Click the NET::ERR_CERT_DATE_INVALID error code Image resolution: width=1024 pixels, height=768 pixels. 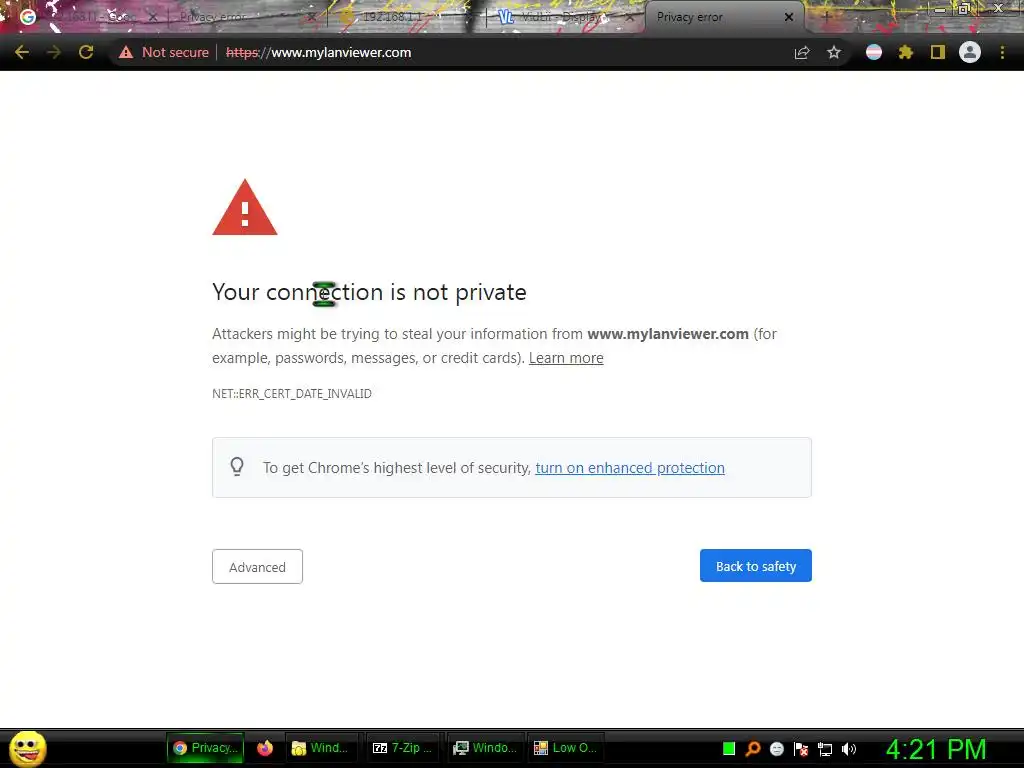(x=292, y=394)
